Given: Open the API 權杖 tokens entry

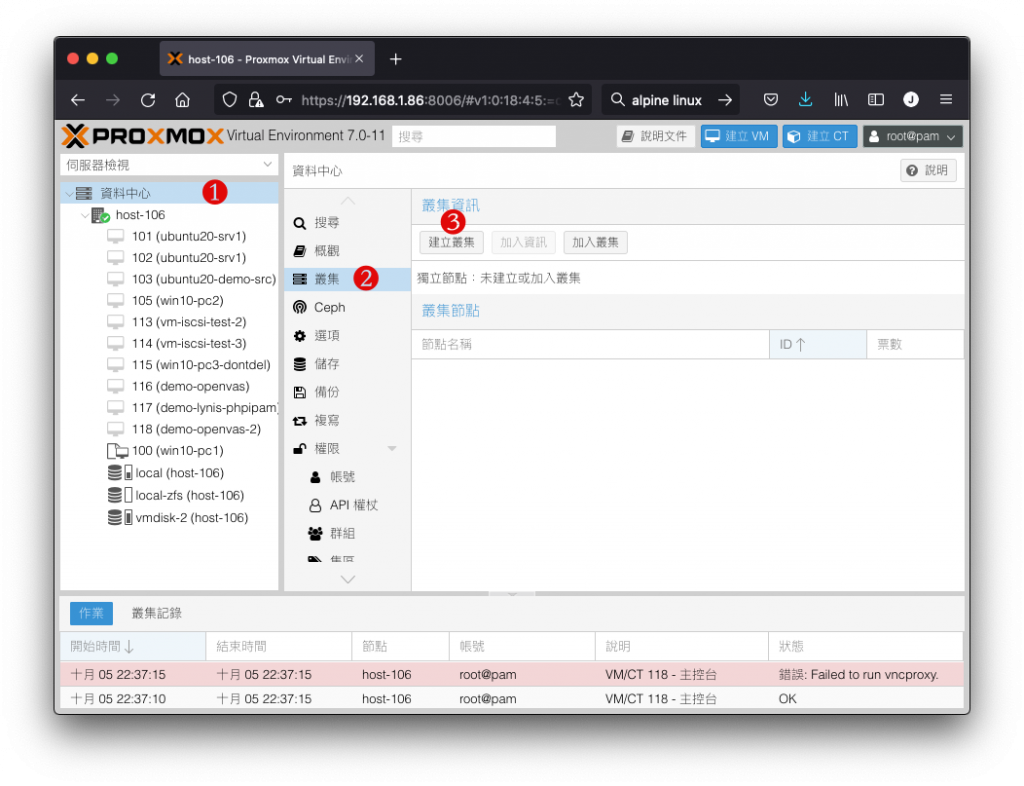Looking at the screenshot, I should (347, 505).
